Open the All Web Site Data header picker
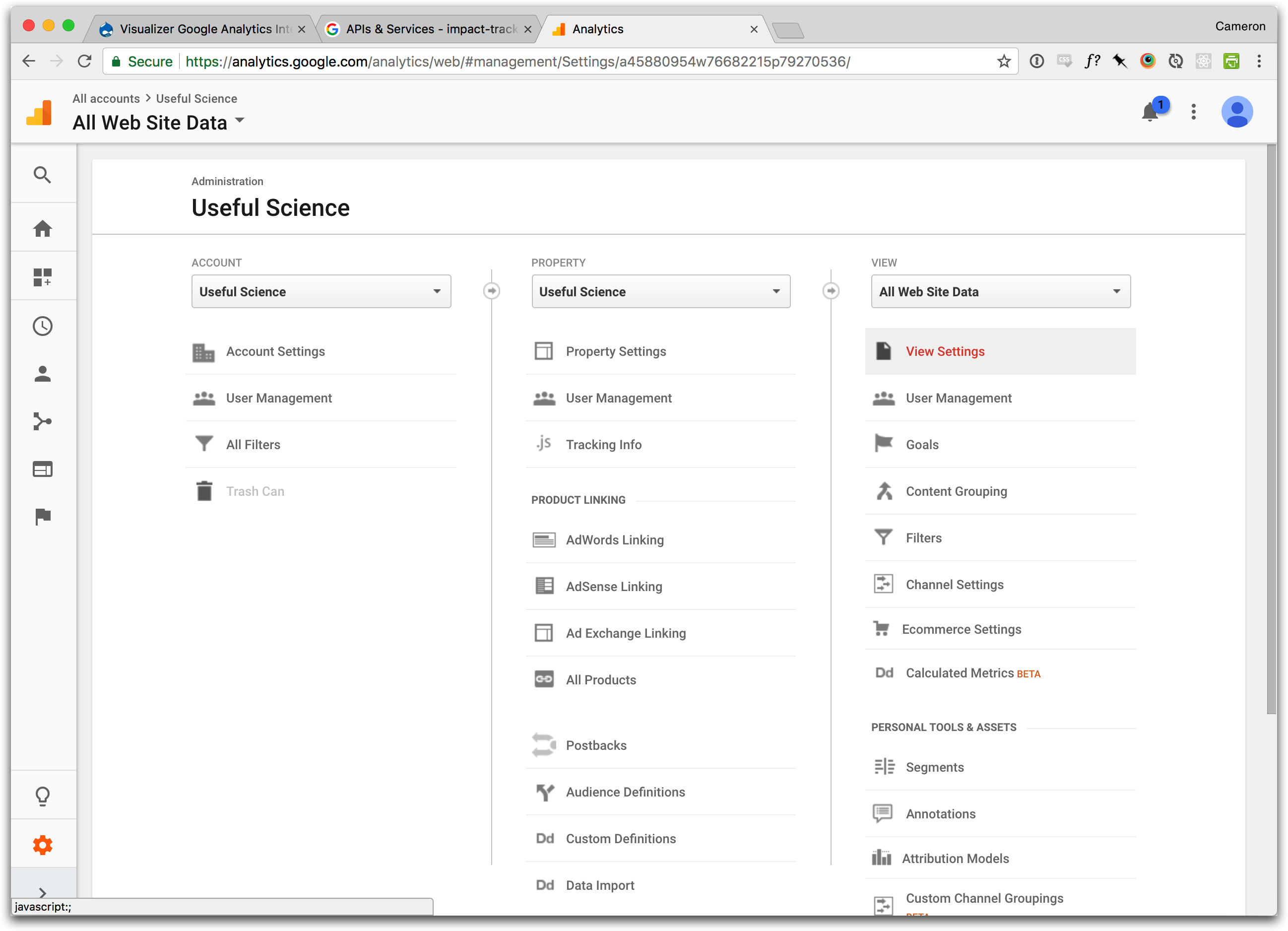Screen dimensions: 1288x931 tap(159, 123)
